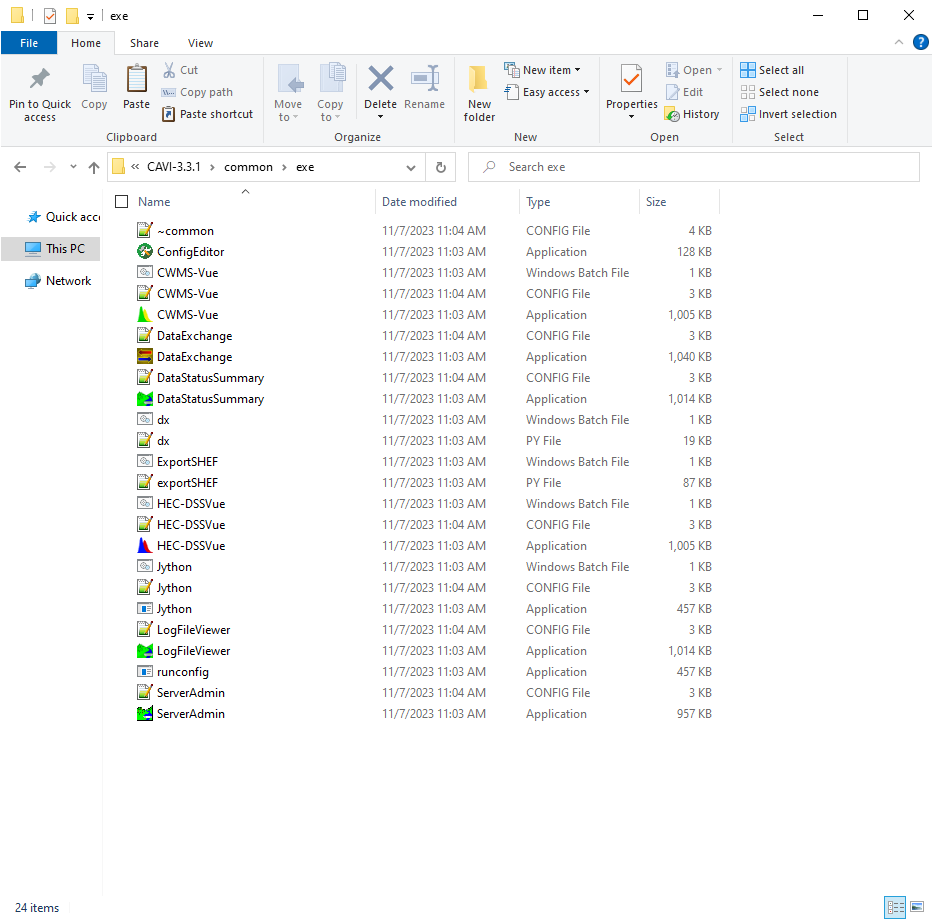Click the Paste clipboard icon
Image resolution: width=933 pixels, height=920 pixels.
pos(136,79)
